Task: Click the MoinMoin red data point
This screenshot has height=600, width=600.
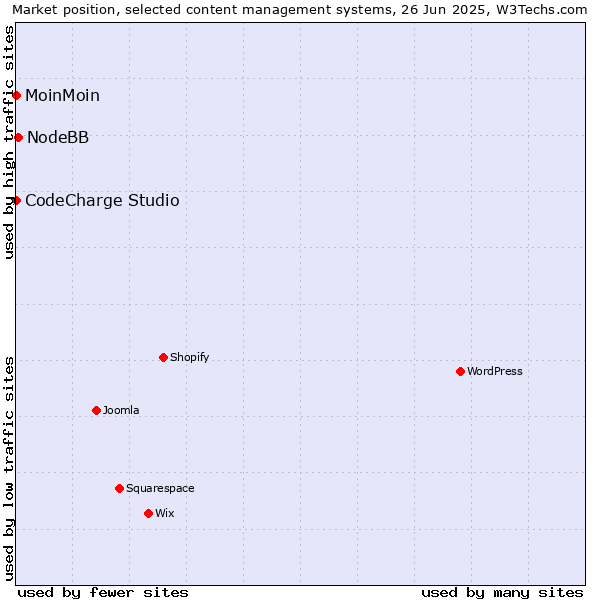Action: tap(16, 95)
